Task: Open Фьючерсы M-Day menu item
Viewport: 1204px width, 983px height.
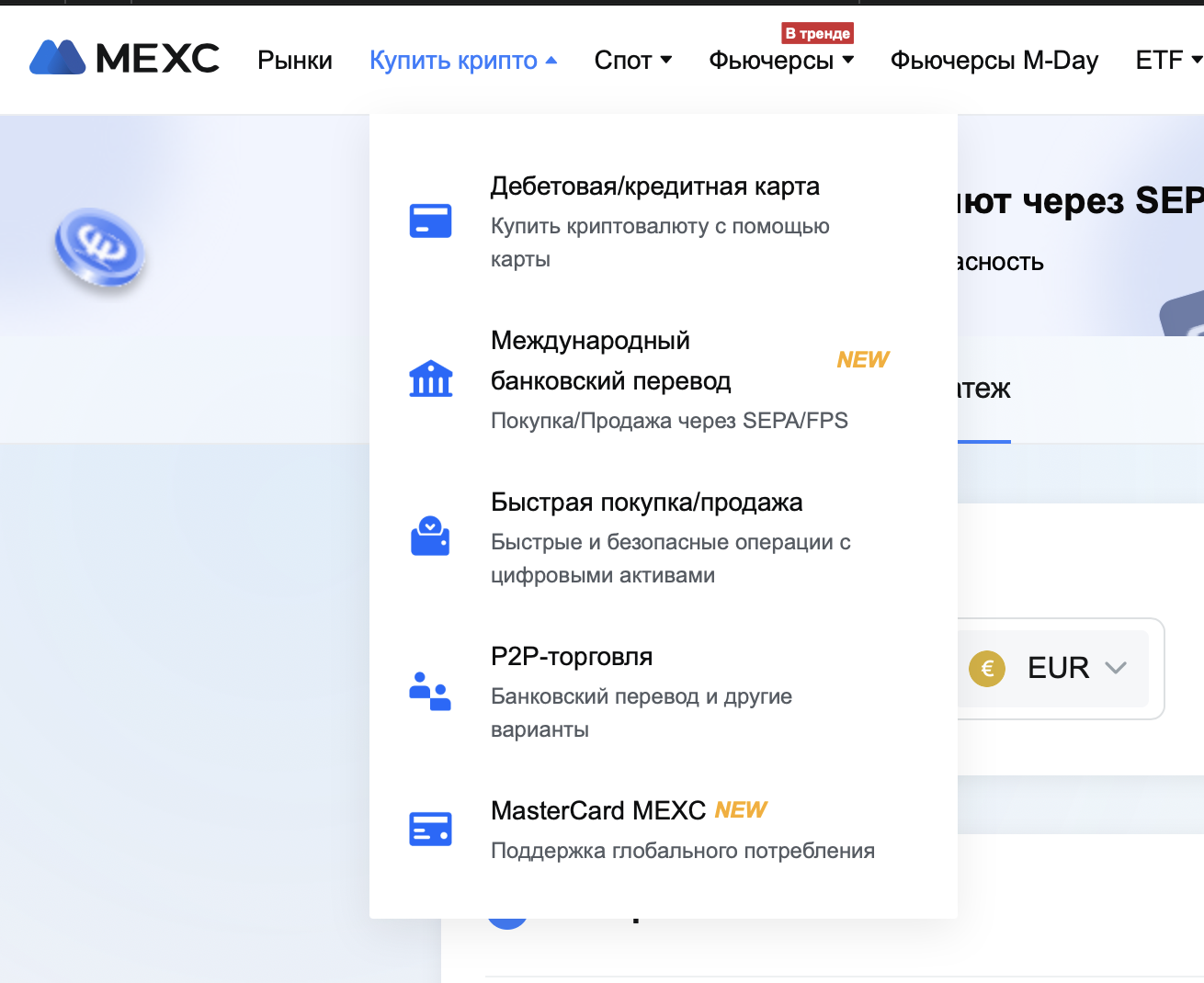Action: (994, 61)
